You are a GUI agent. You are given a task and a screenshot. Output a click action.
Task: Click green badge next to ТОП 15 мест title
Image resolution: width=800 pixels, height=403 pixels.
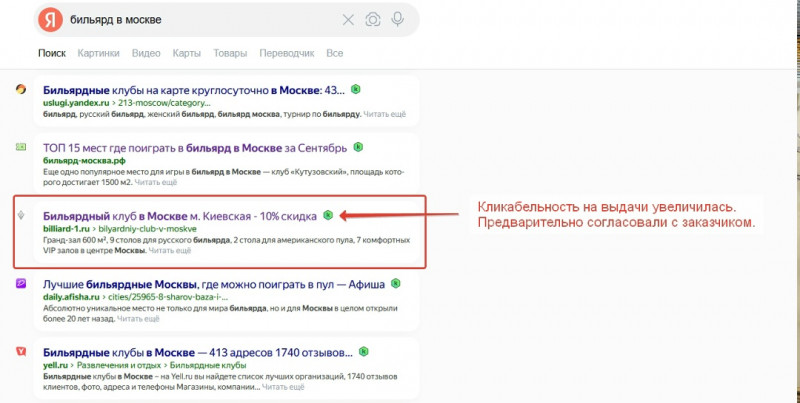[x=358, y=147]
